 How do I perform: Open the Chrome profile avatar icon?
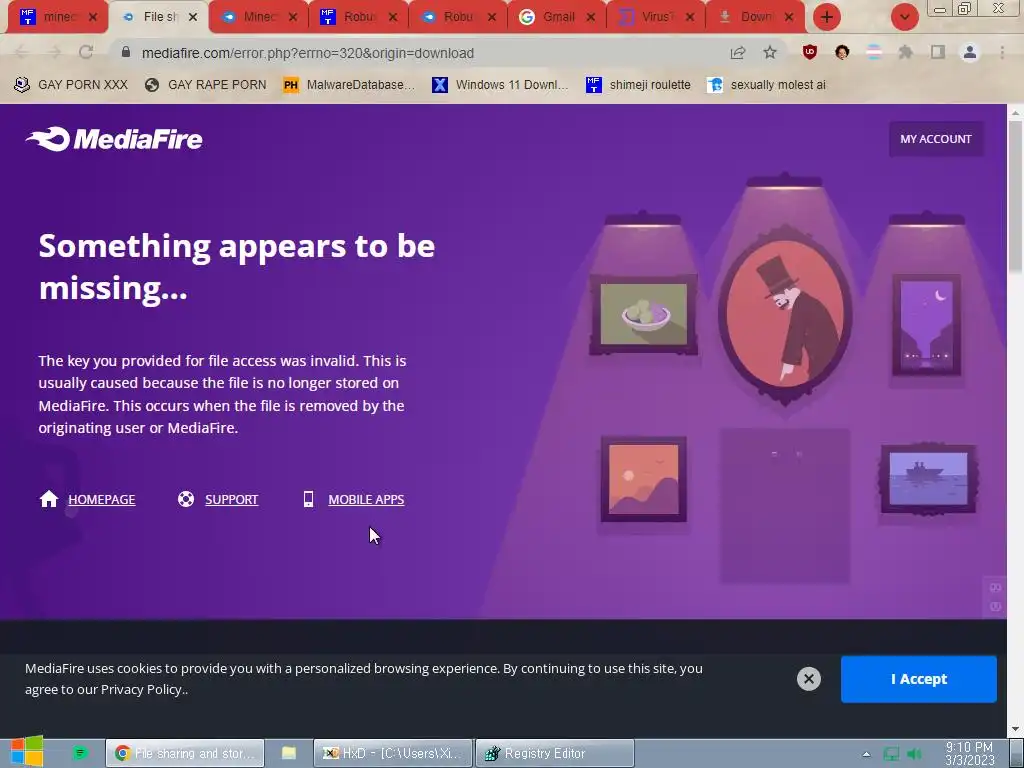970,52
